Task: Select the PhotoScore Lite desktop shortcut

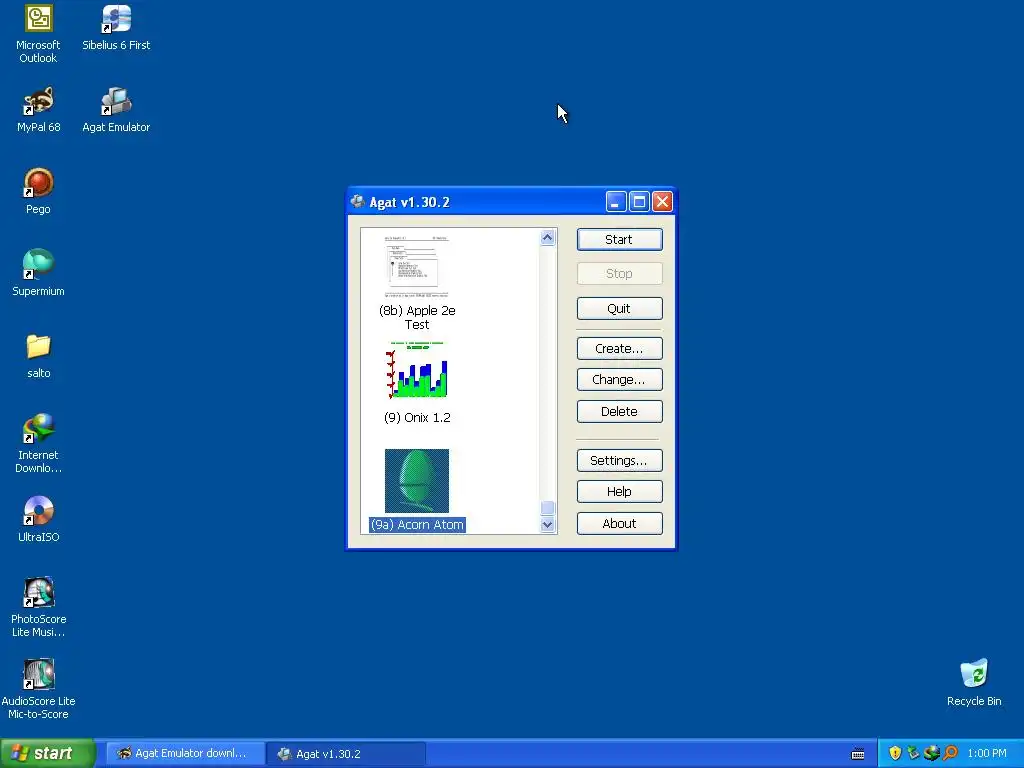Action: [x=38, y=607]
